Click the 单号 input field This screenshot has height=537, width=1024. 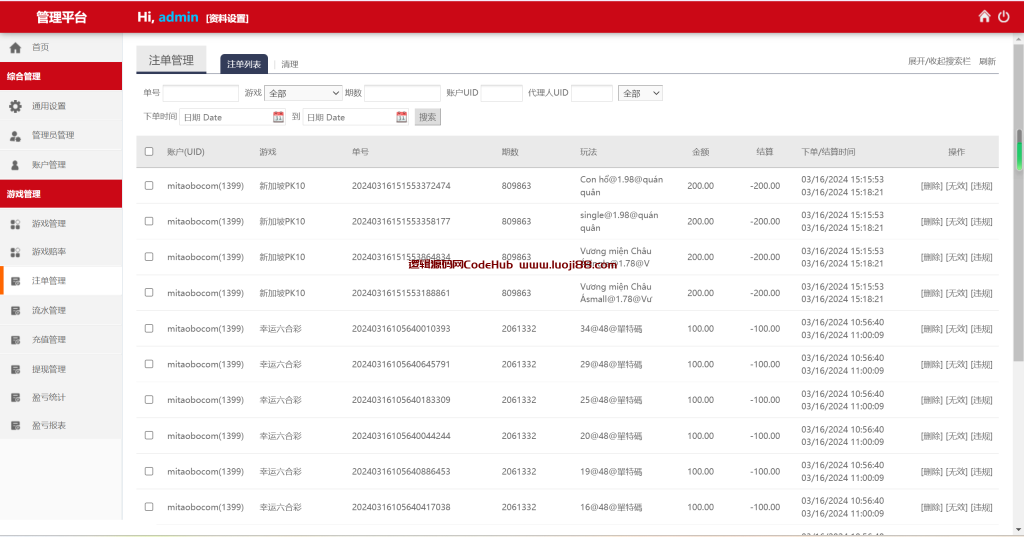(x=200, y=93)
